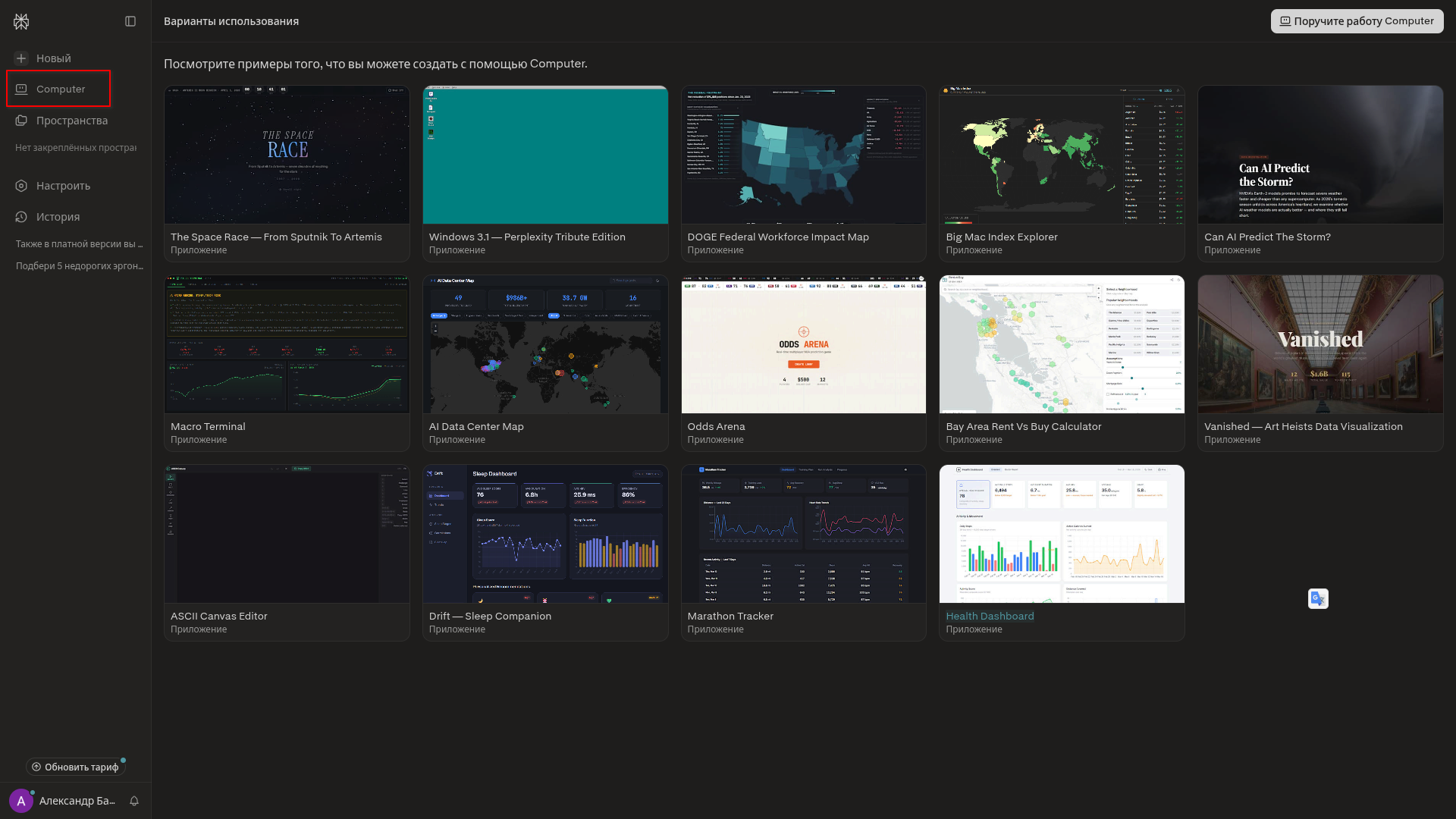Viewport: 1456px width, 819px height.
Task: Click the user avatar with letter A
Action: tap(21, 801)
